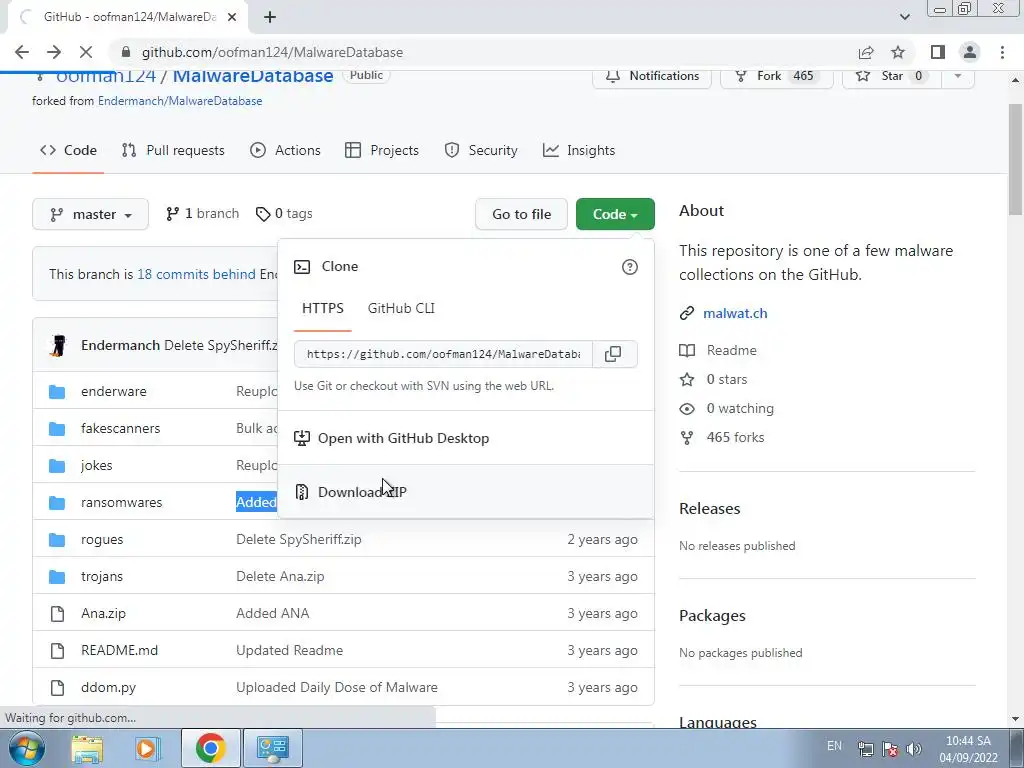This screenshot has height=768, width=1024.
Task: Click the Download ZIP archive icon
Action: 302,492
